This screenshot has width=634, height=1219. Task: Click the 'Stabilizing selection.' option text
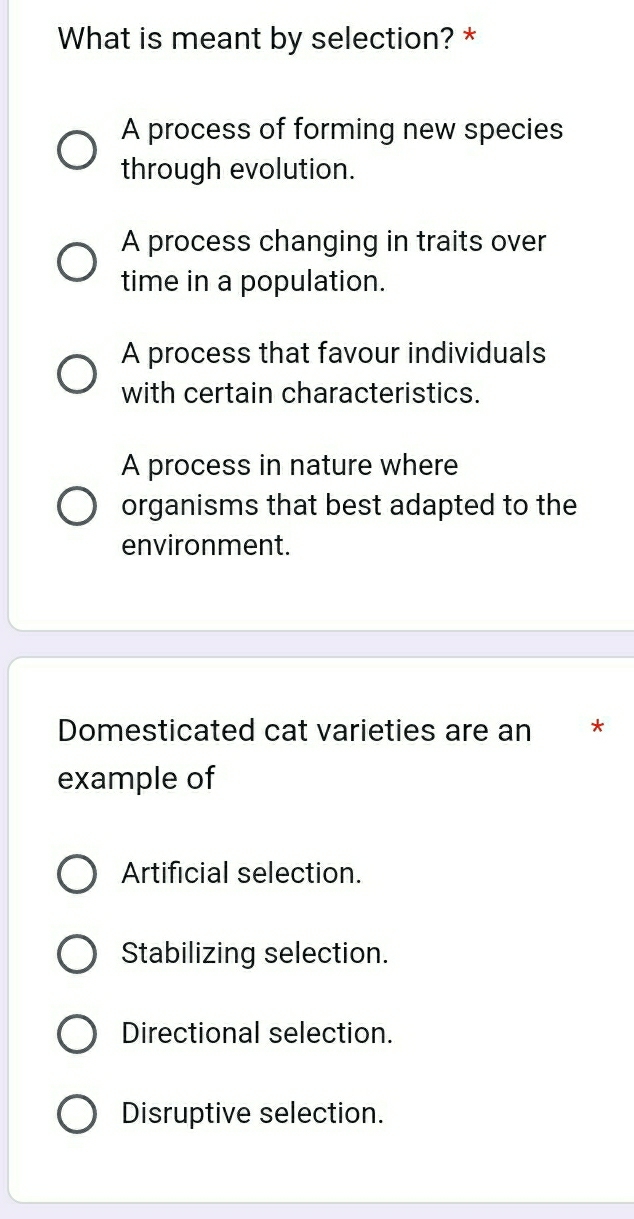coord(254,953)
